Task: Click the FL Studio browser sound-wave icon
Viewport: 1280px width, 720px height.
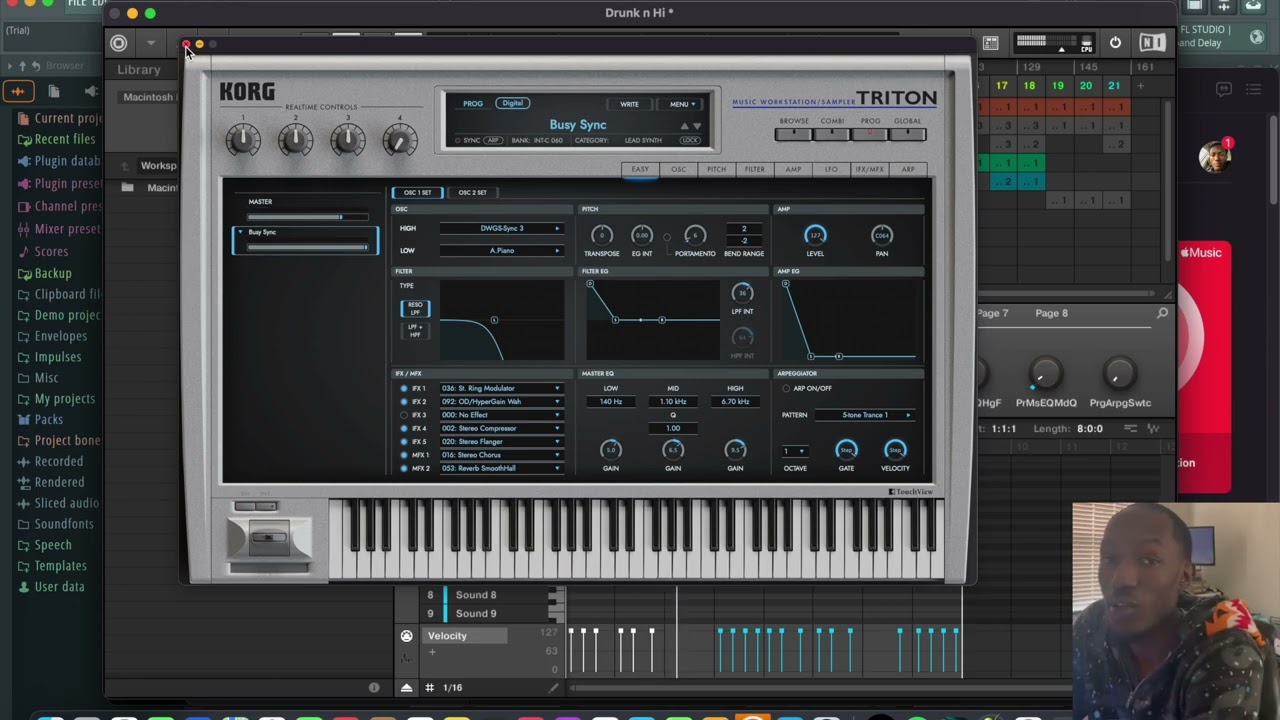Action: click(x=18, y=91)
